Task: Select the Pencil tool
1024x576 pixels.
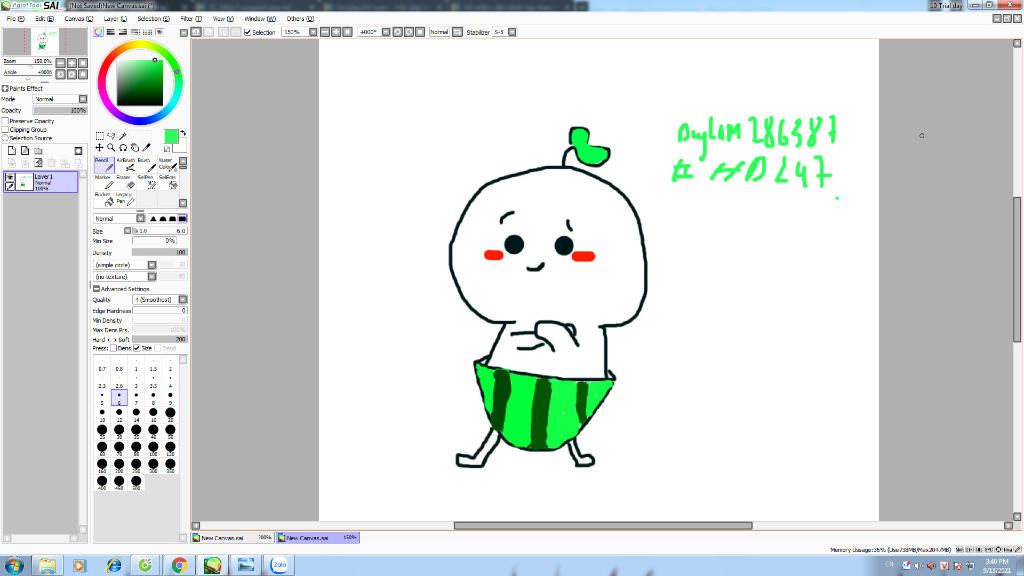Action: (103, 164)
